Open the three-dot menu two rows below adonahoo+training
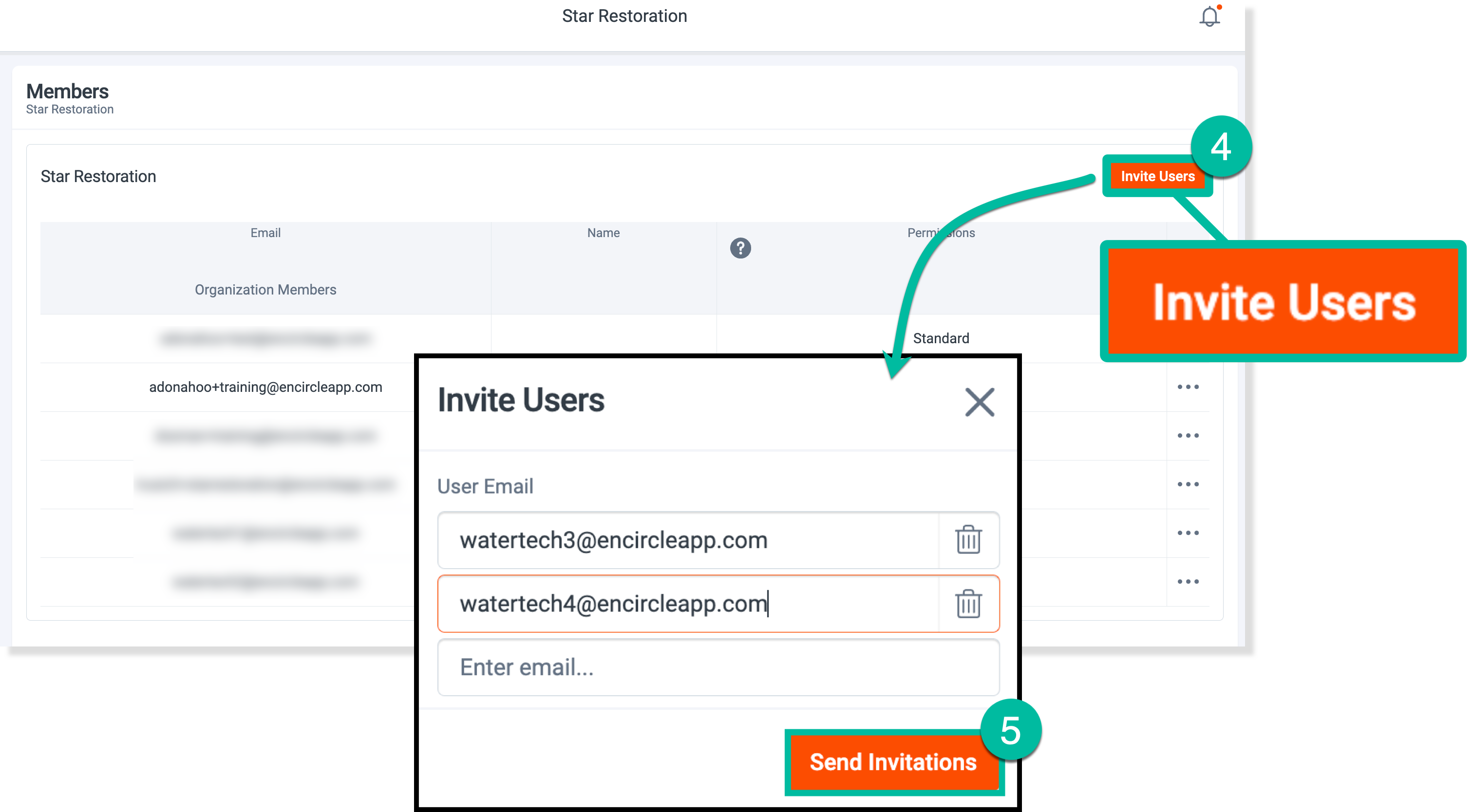 click(x=1188, y=484)
